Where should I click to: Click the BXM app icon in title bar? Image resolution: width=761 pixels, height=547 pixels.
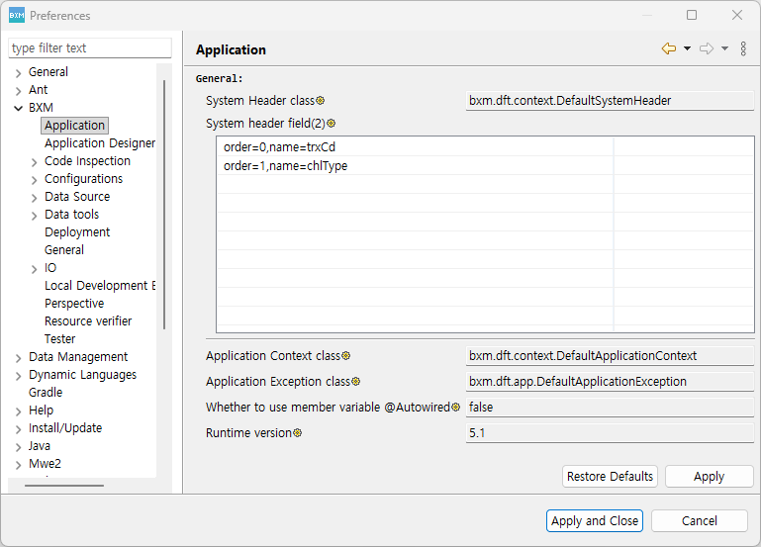(x=17, y=16)
